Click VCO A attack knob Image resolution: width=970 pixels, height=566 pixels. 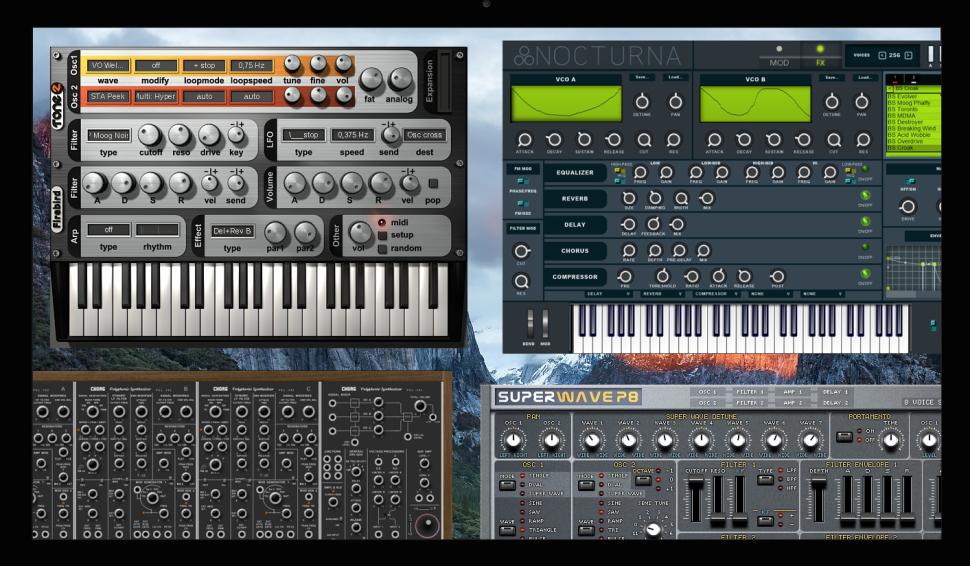click(x=524, y=140)
